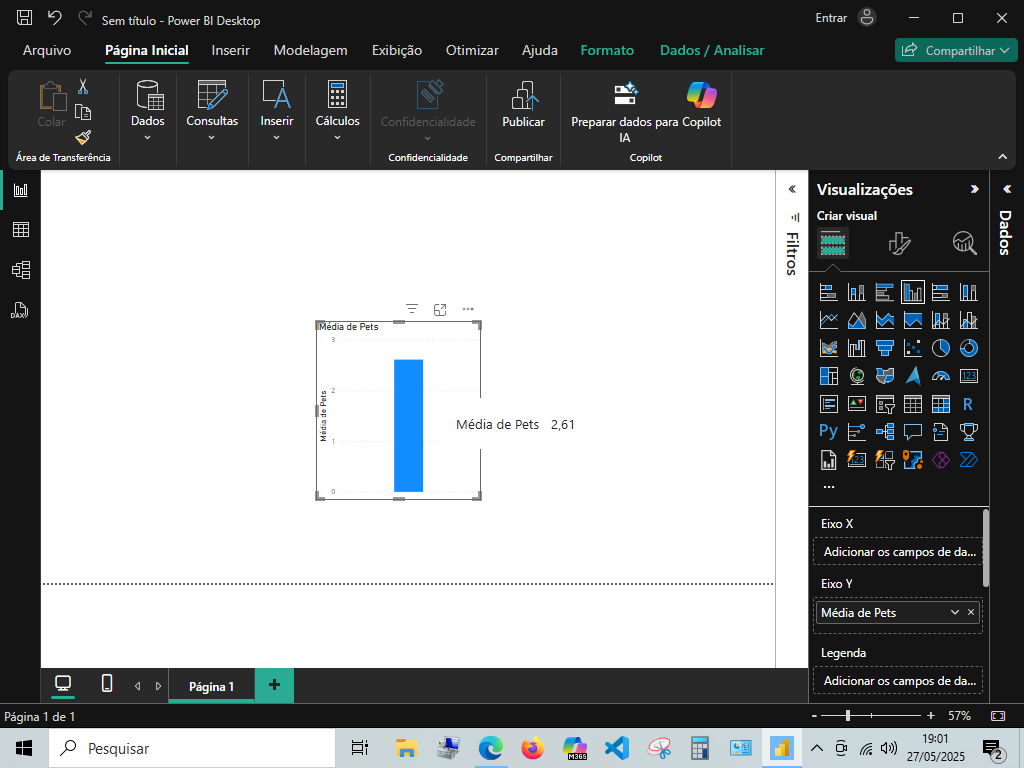The image size is (1024, 768).
Task: Enter focus mode on the chart visual
Action: 440,309
